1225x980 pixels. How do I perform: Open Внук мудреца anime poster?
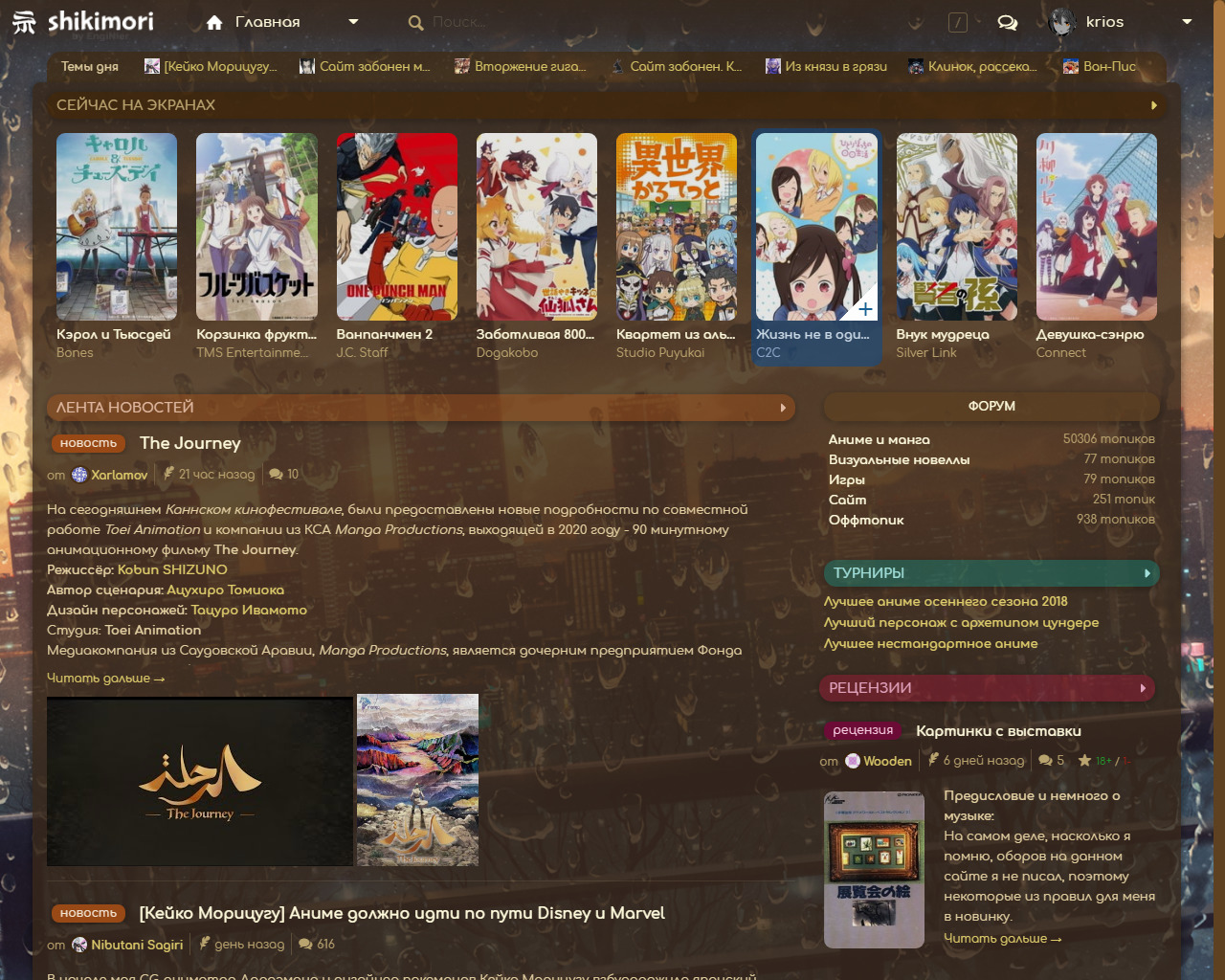(957, 227)
